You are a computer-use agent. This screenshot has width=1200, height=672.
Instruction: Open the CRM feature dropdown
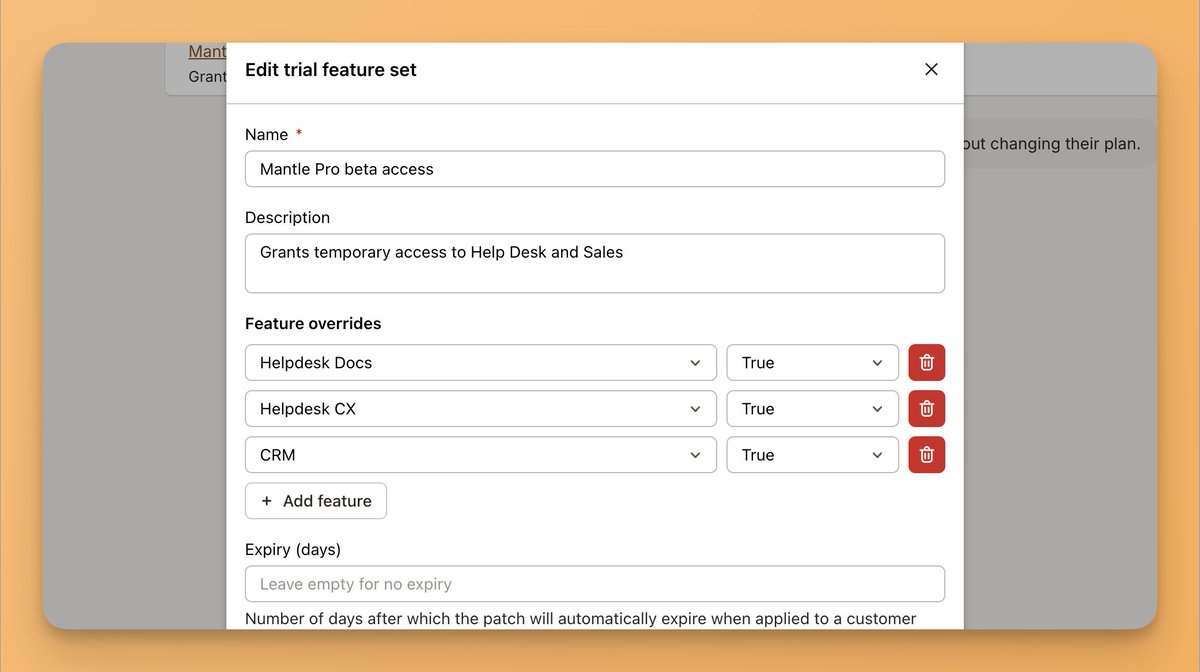point(481,455)
